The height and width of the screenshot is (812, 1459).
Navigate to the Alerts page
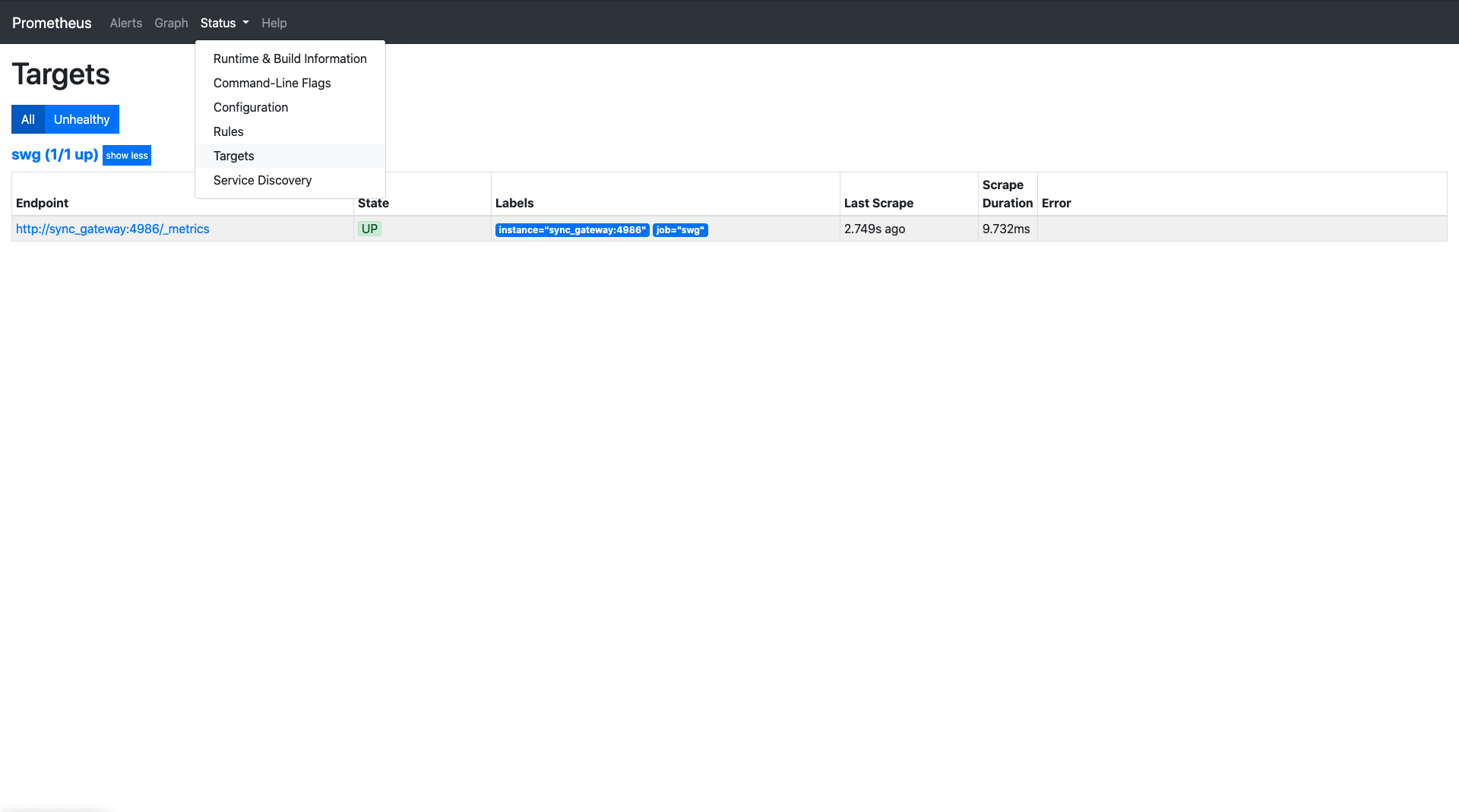125,23
